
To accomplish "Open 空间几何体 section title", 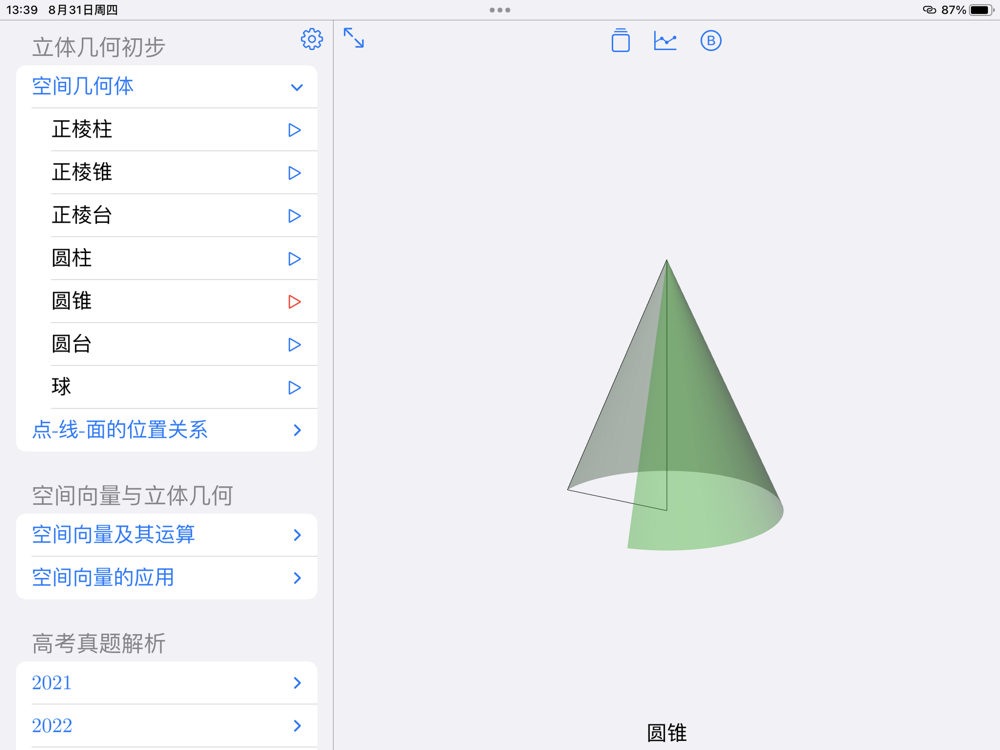I will coord(83,87).
